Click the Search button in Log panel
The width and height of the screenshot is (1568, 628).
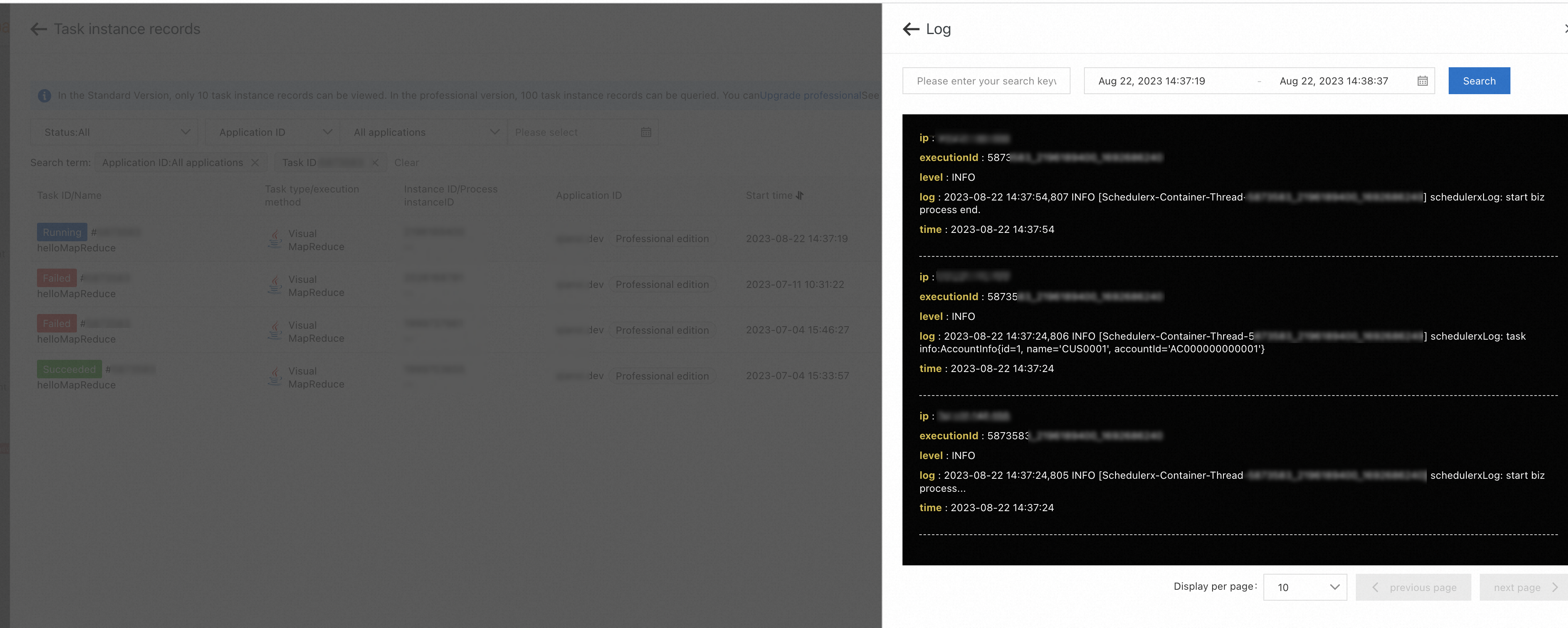pos(1479,81)
